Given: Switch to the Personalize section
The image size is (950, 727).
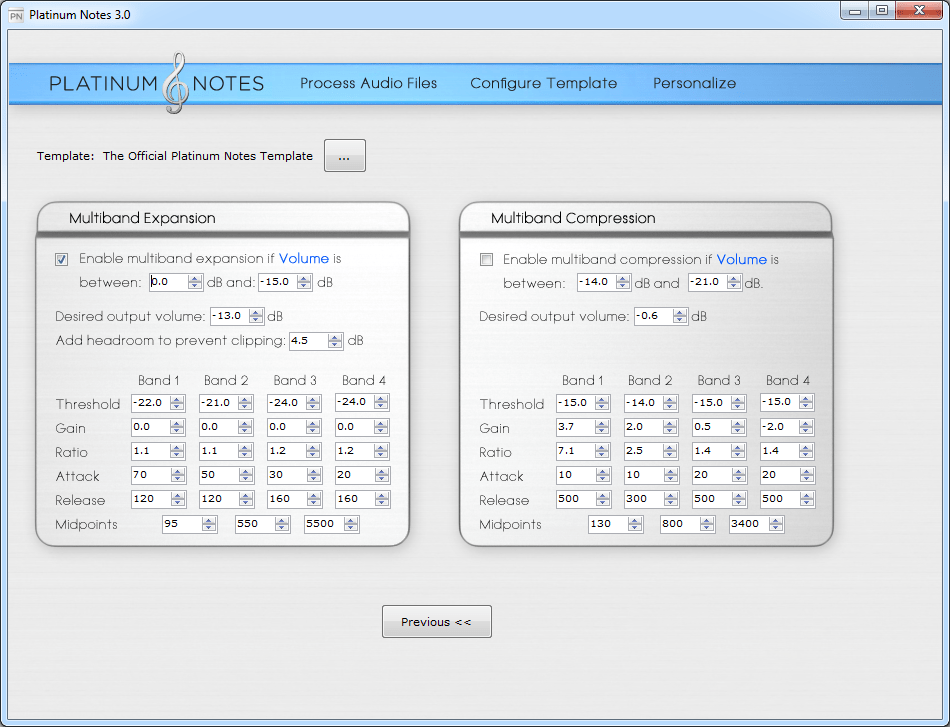Looking at the screenshot, I should click(694, 84).
